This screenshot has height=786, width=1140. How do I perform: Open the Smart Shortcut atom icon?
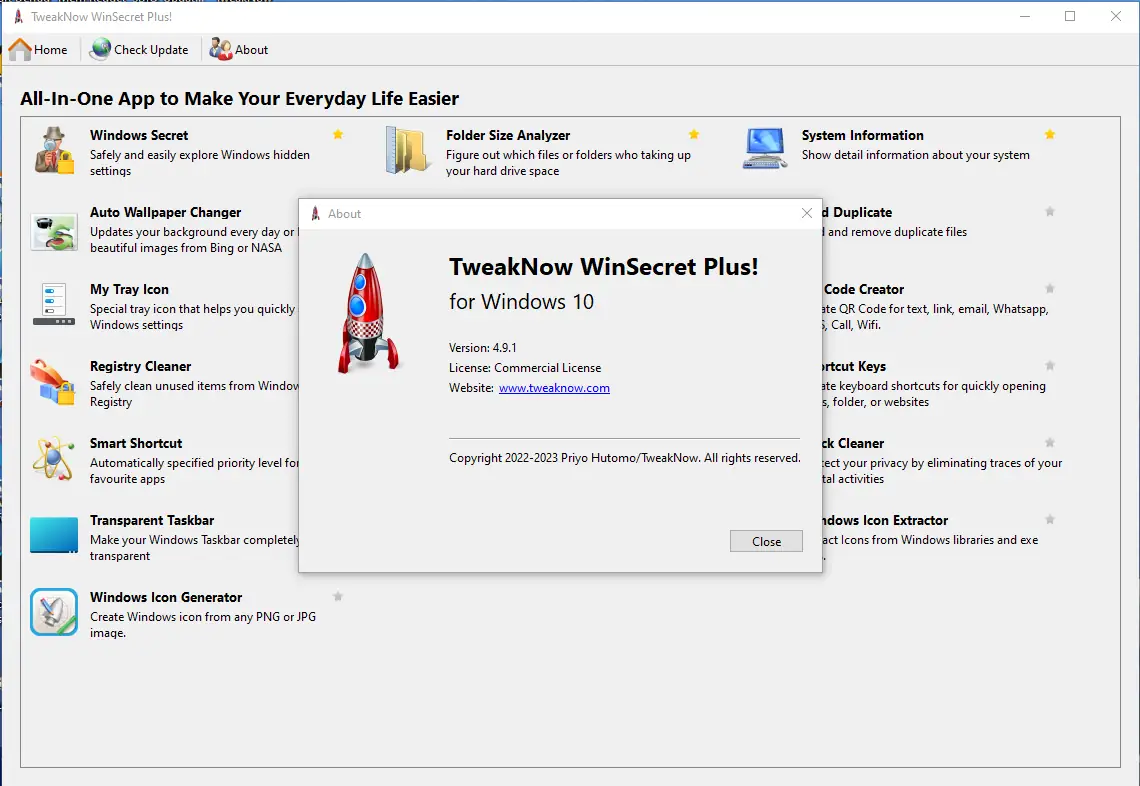point(53,458)
